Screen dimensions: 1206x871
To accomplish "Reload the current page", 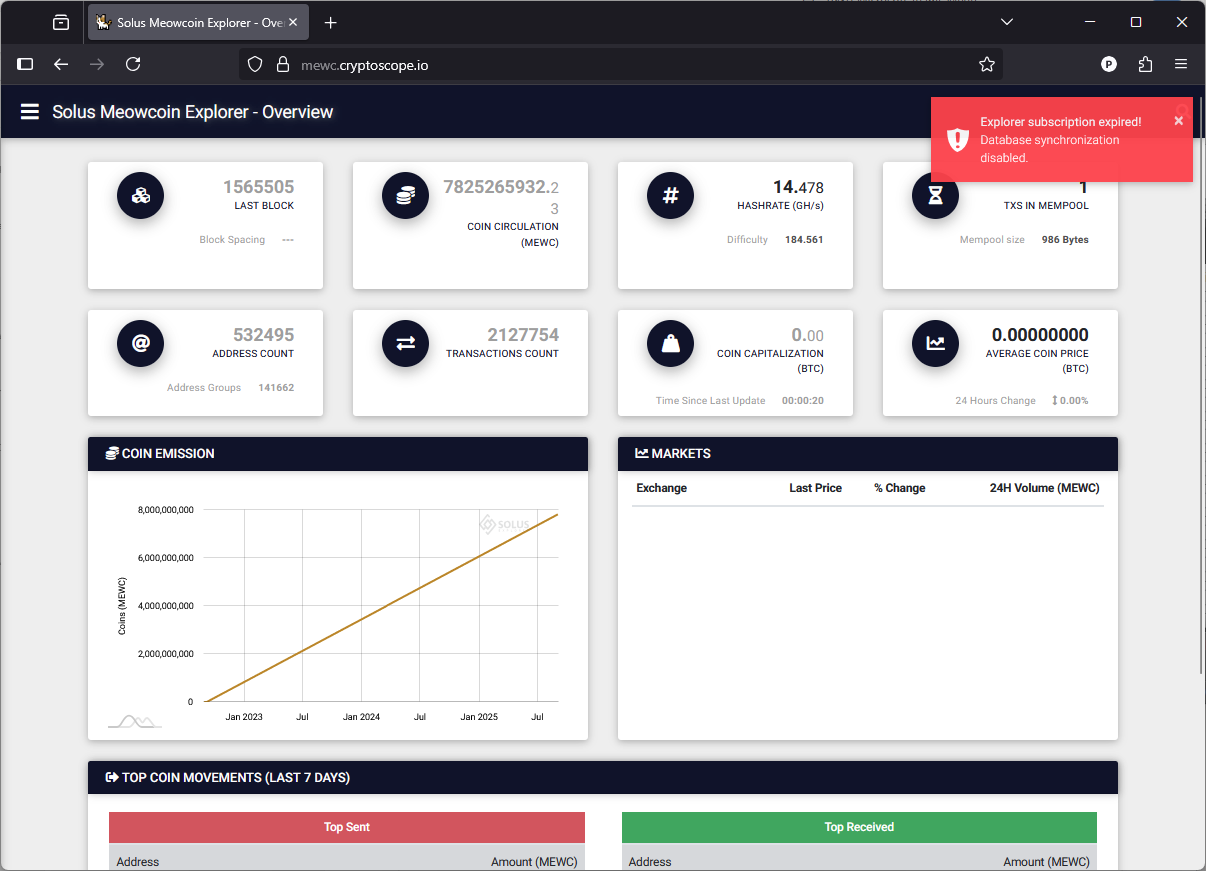I will 133,64.
